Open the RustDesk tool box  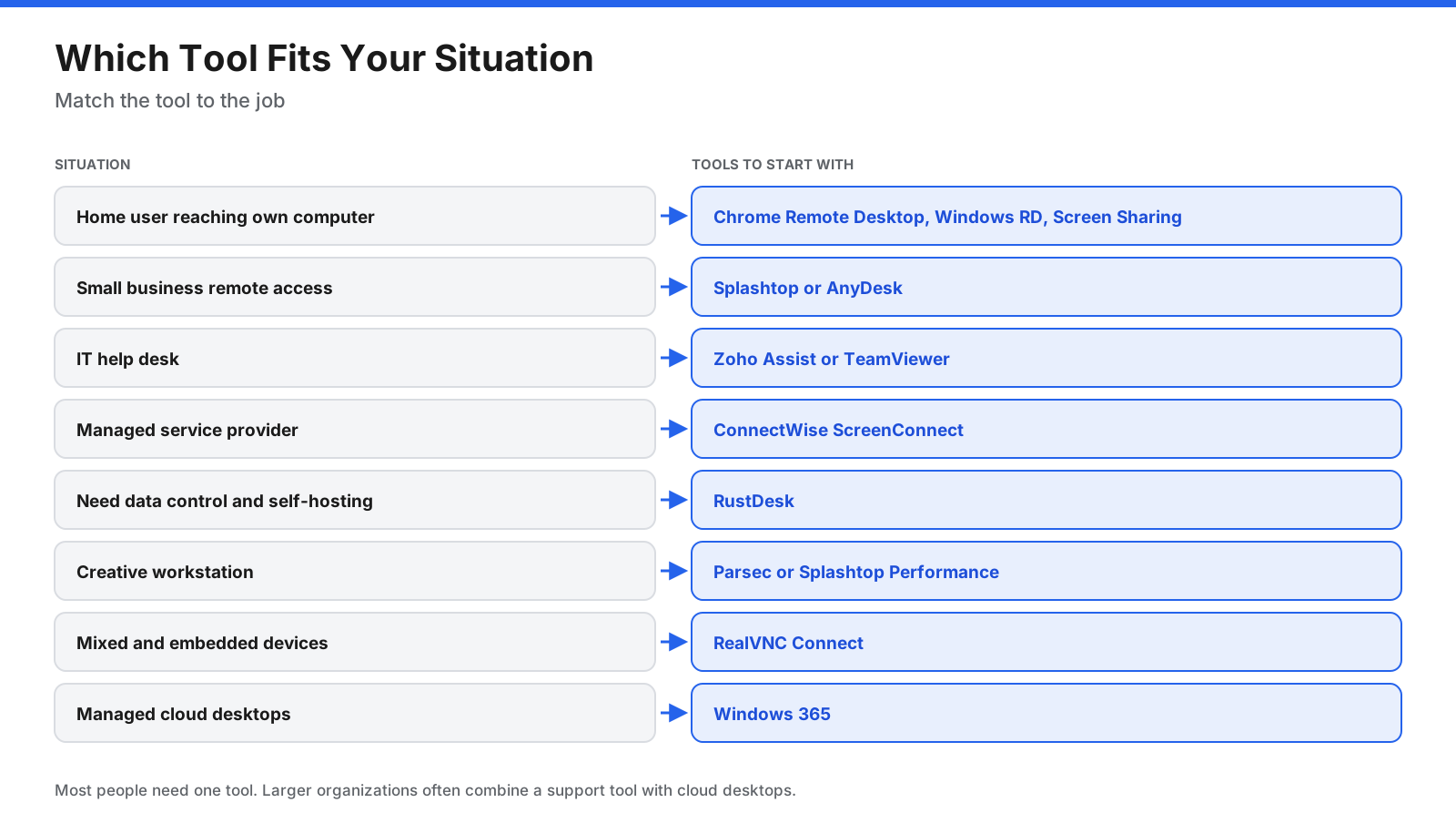pyautogui.click(x=1046, y=500)
